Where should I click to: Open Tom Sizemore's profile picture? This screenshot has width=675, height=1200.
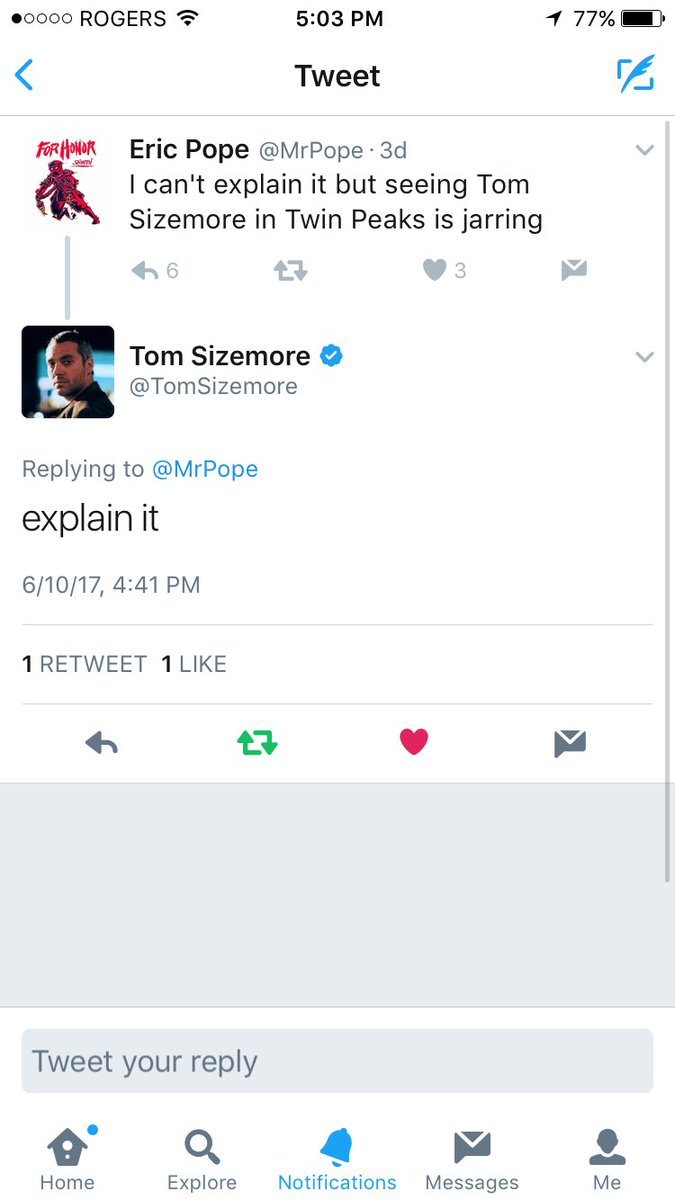click(68, 372)
